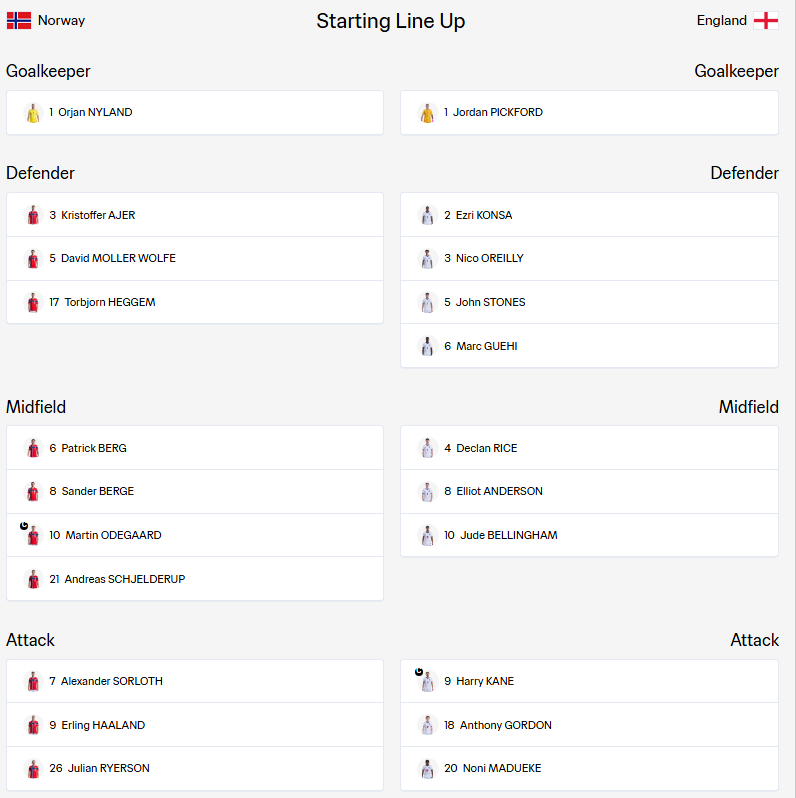Click Kristoffer Ajer's player shirt icon
Image resolution: width=796 pixels, height=798 pixels.
33,215
